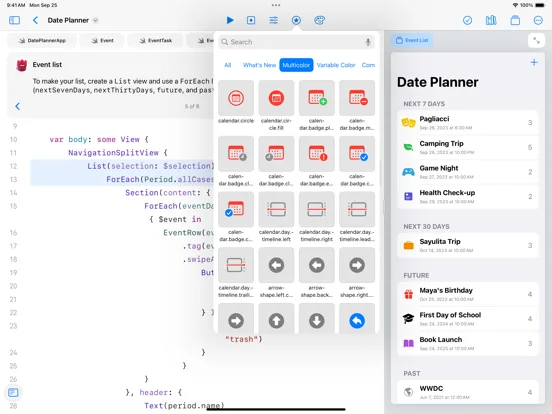Run the app with the play button

point(230,20)
